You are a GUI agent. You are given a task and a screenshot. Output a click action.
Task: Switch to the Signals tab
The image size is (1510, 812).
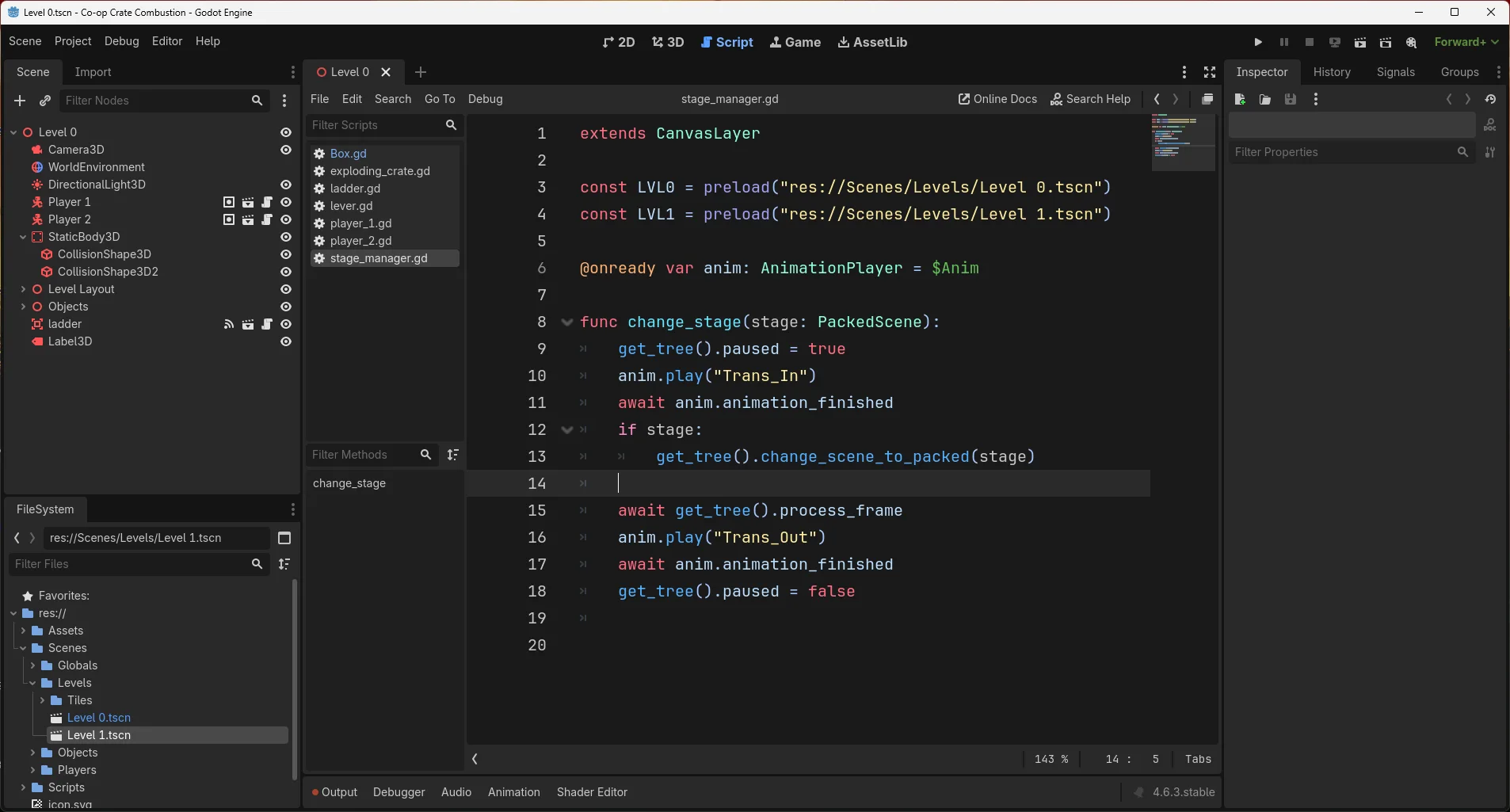pos(1395,72)
